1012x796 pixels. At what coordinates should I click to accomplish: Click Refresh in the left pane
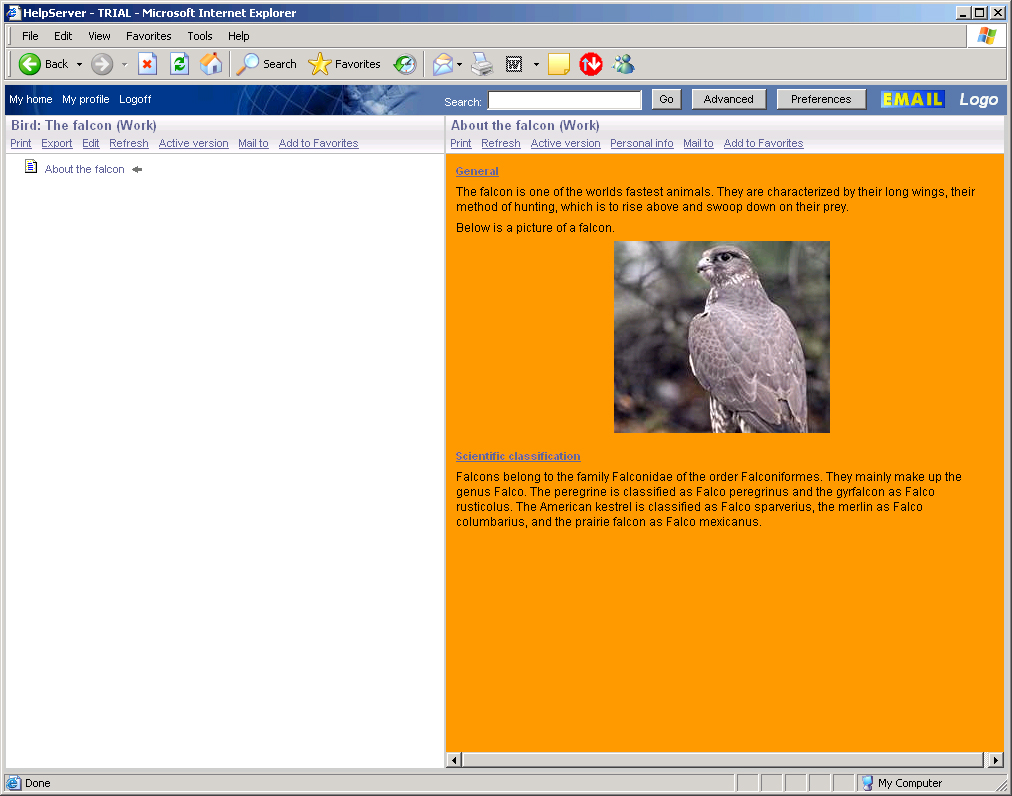128,143
